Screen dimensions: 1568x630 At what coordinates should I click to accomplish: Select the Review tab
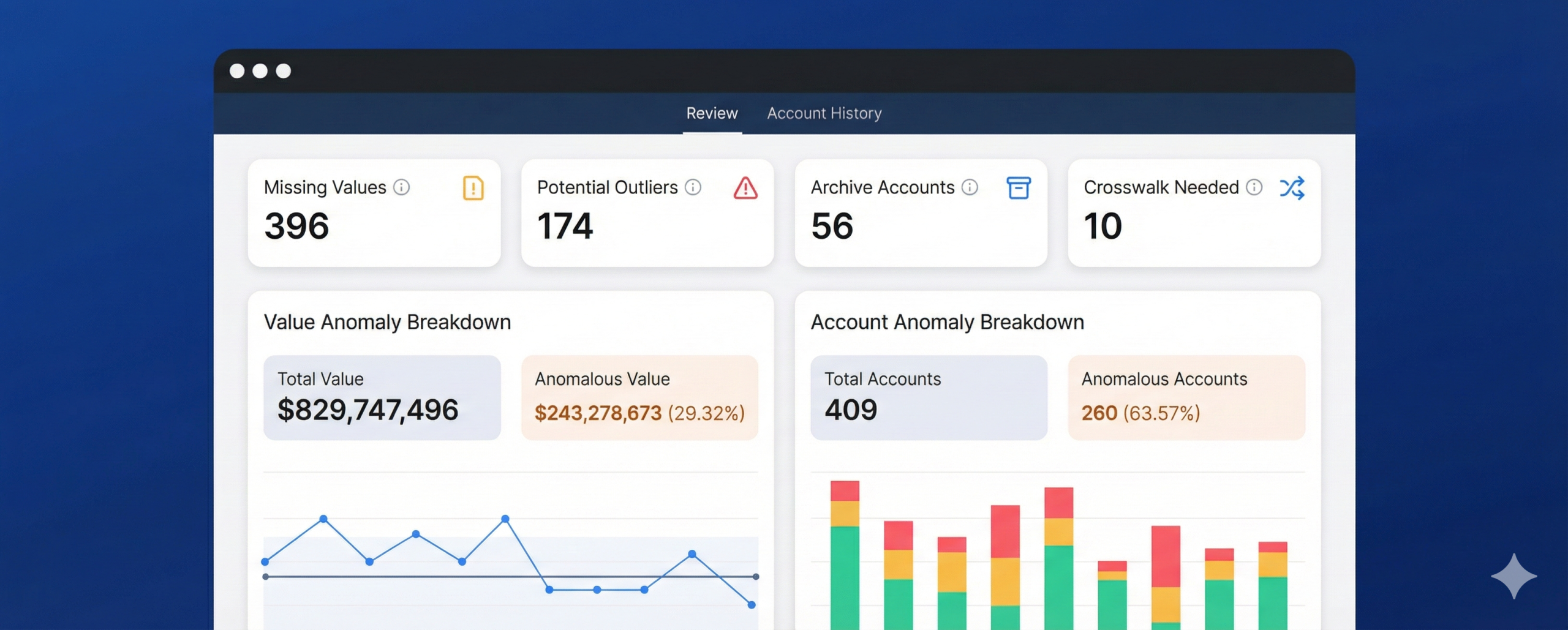point(712,113)
